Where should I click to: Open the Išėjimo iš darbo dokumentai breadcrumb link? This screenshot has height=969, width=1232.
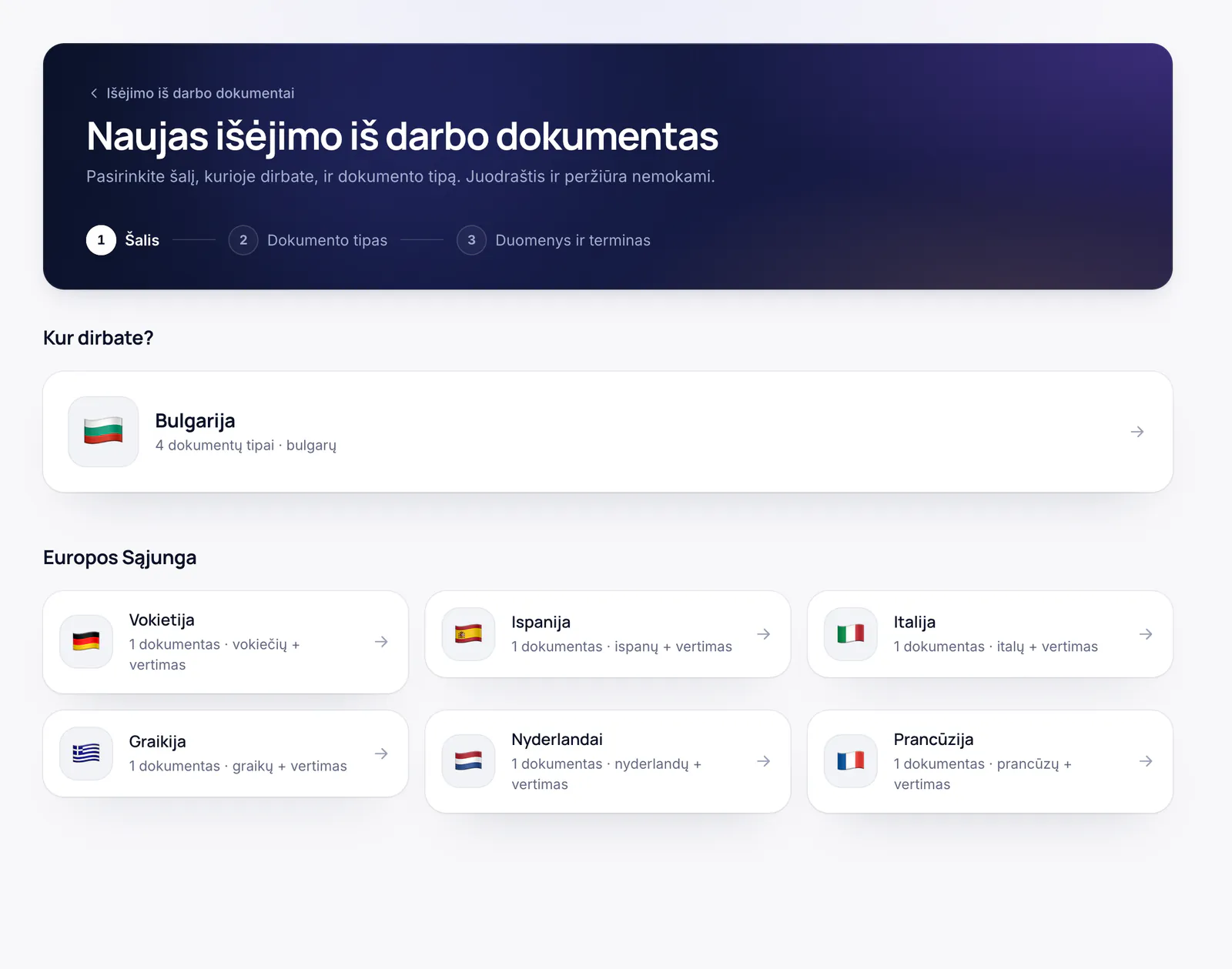[200, 93]
